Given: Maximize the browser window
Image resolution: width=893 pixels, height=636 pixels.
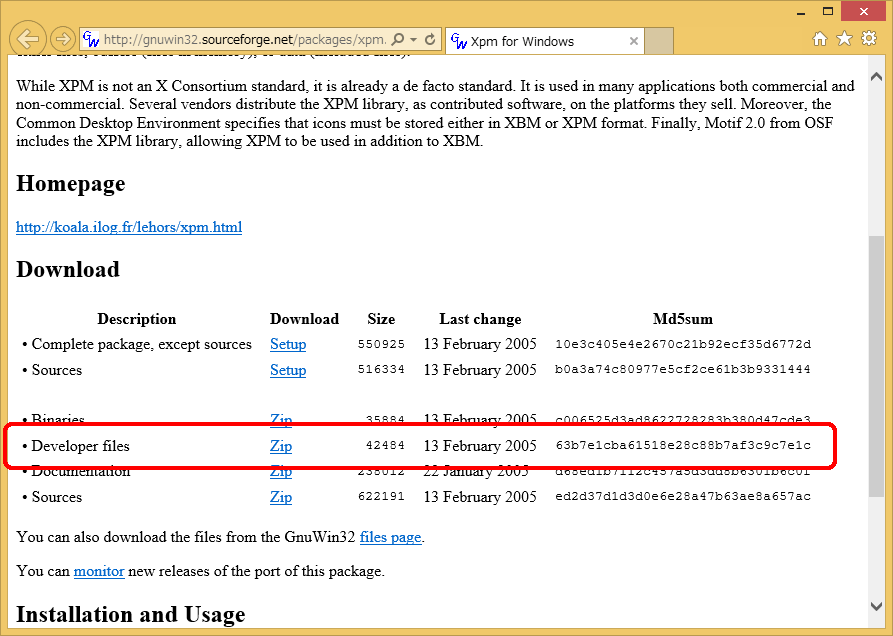Looking at the screenshot, I should pyautogui.click(x=828, y=11).
